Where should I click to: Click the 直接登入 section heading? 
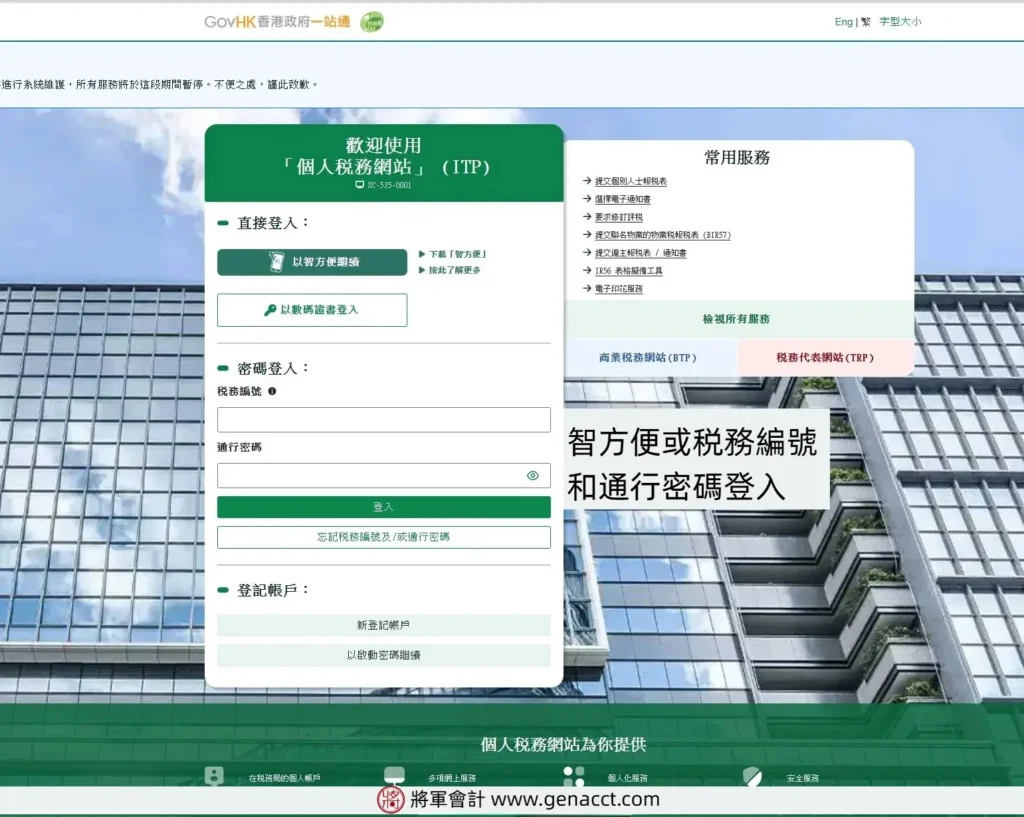[273, 223]
